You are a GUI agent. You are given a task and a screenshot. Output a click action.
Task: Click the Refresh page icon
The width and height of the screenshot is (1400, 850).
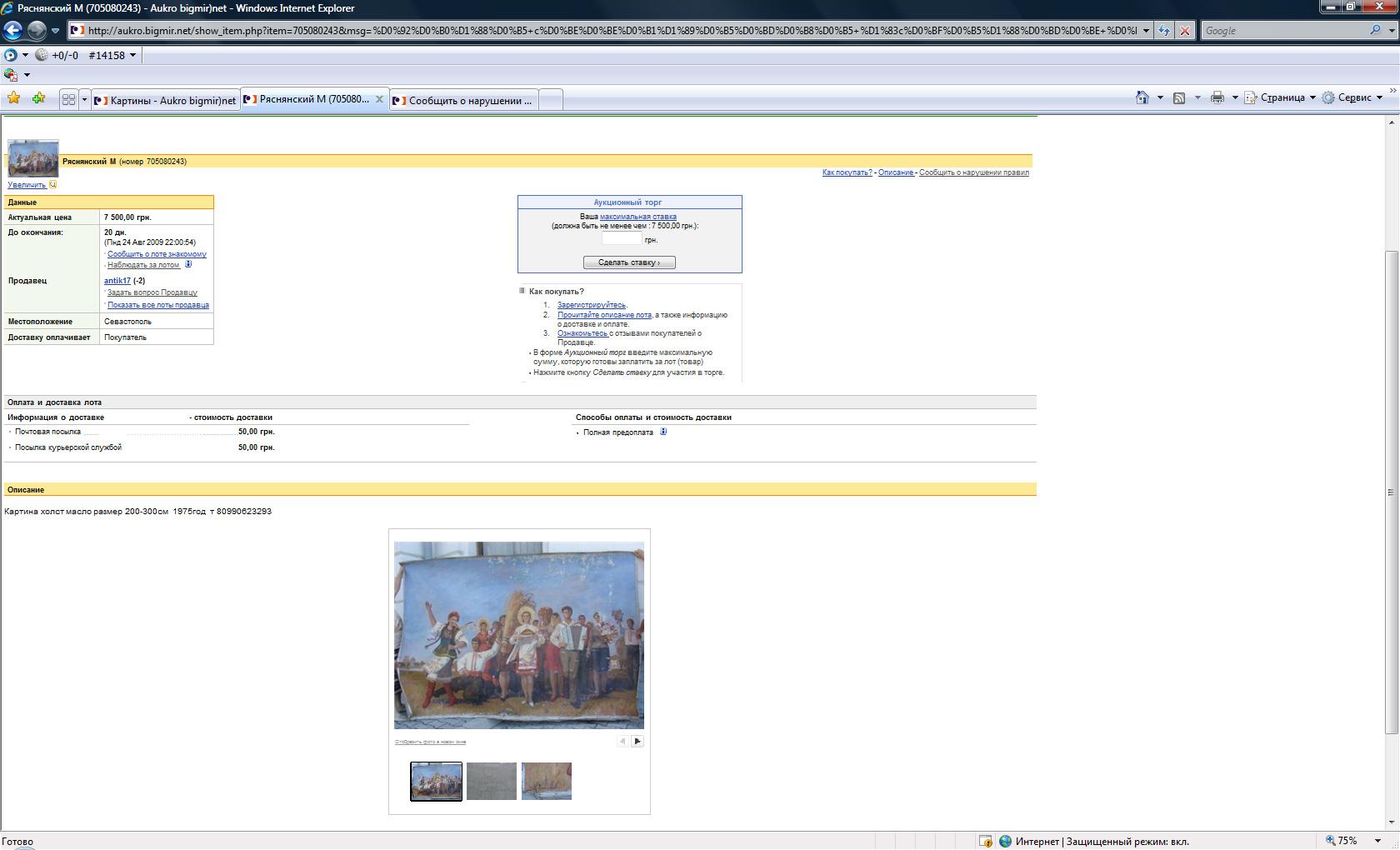[x=1164, y=31]
